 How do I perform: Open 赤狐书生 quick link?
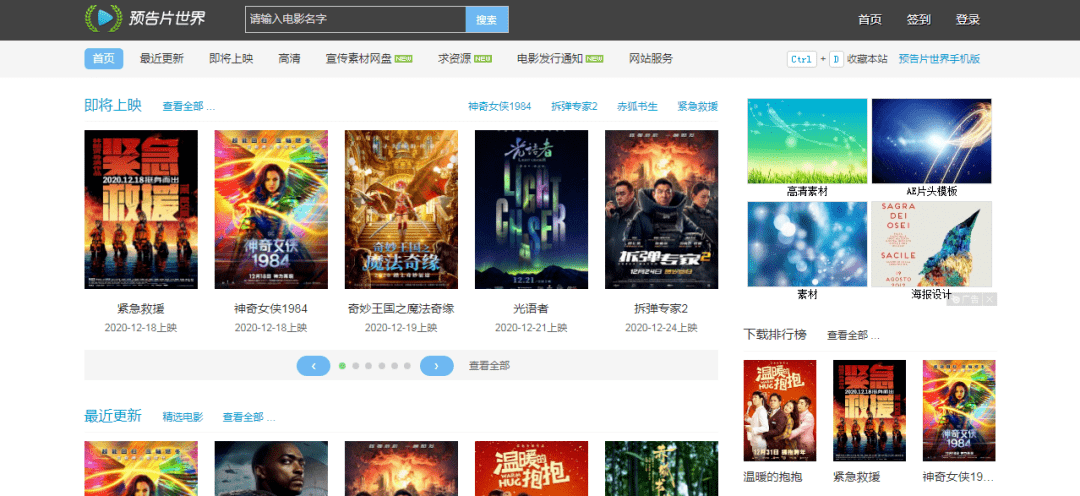pos(637,107)
